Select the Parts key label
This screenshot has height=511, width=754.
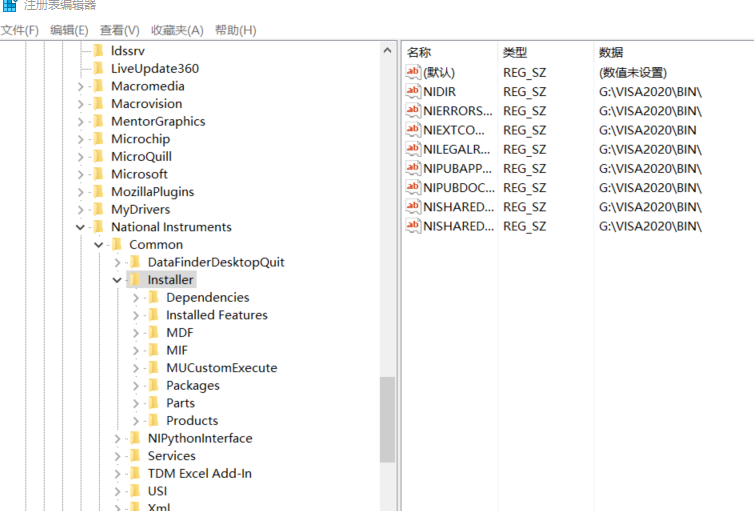(x=180, y=403)
